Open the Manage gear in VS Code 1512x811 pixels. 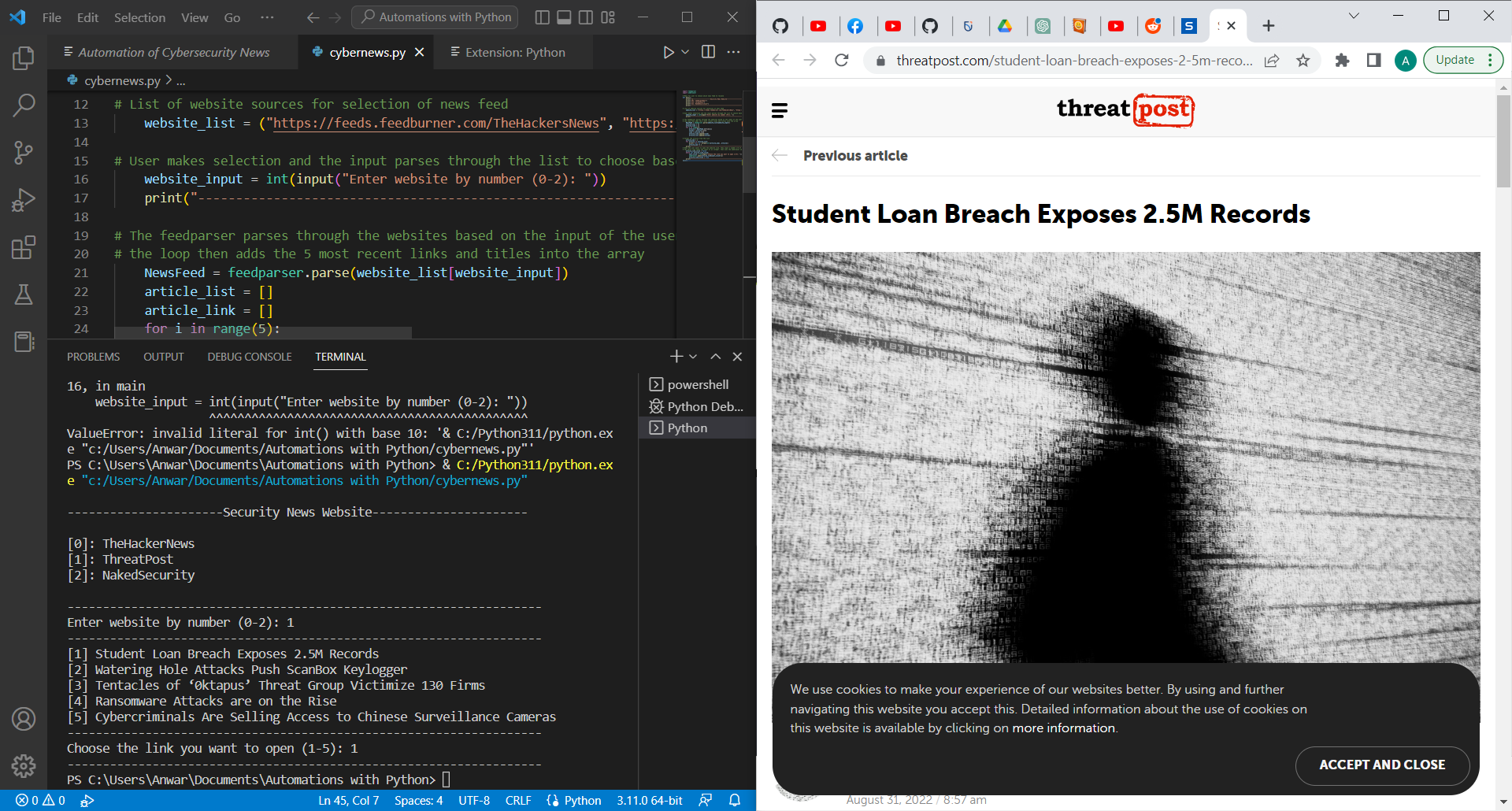[24, 765]
